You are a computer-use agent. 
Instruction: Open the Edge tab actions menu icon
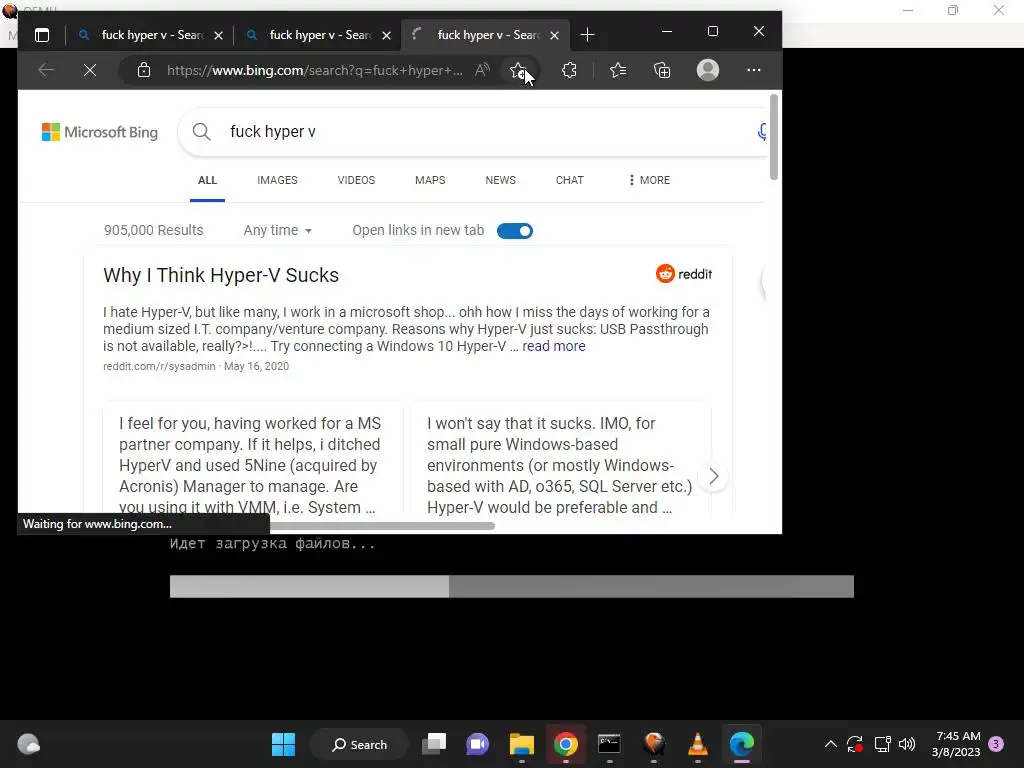click(x=42, y=35)
